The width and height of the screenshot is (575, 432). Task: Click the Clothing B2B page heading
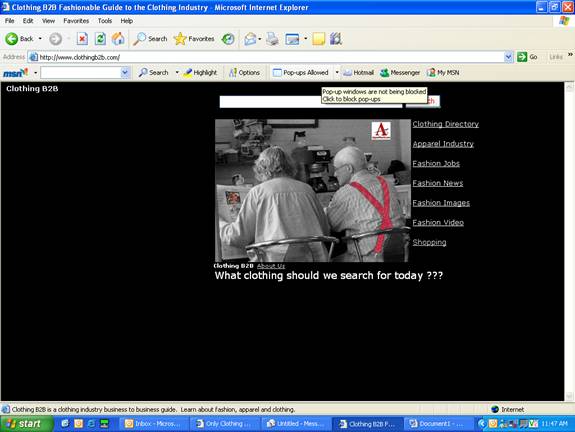coord(32,88)
